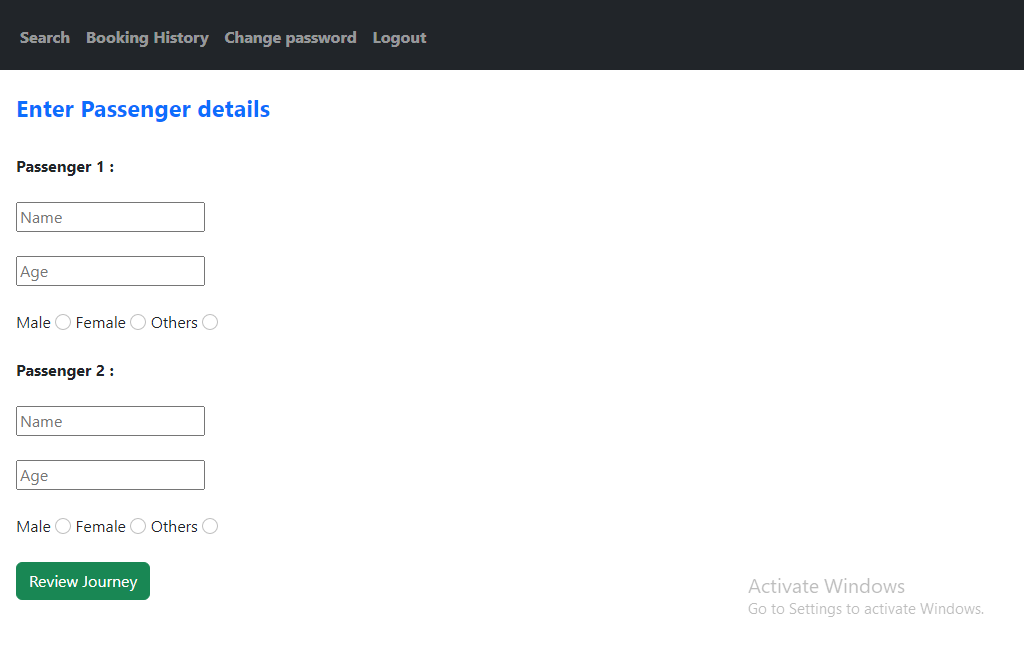Select Male radio for Passenger 1
Screen dimensions: 1024x650
pos(63,322)
